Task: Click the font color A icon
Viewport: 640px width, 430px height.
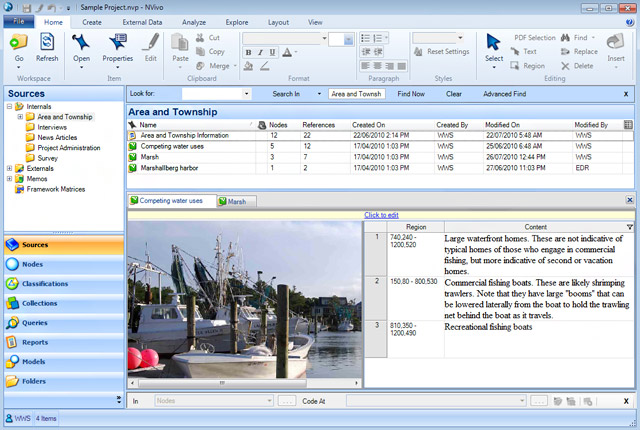Action: [287, 52]
